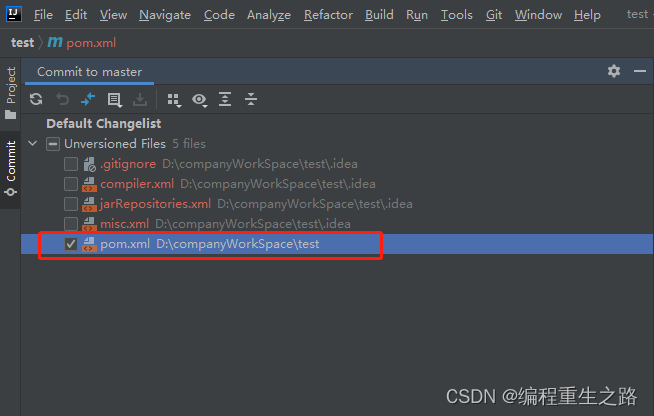The width and height of the screenshot is (654, 416).
Task: Click the Expand All icon
Action: click(225, 99)
